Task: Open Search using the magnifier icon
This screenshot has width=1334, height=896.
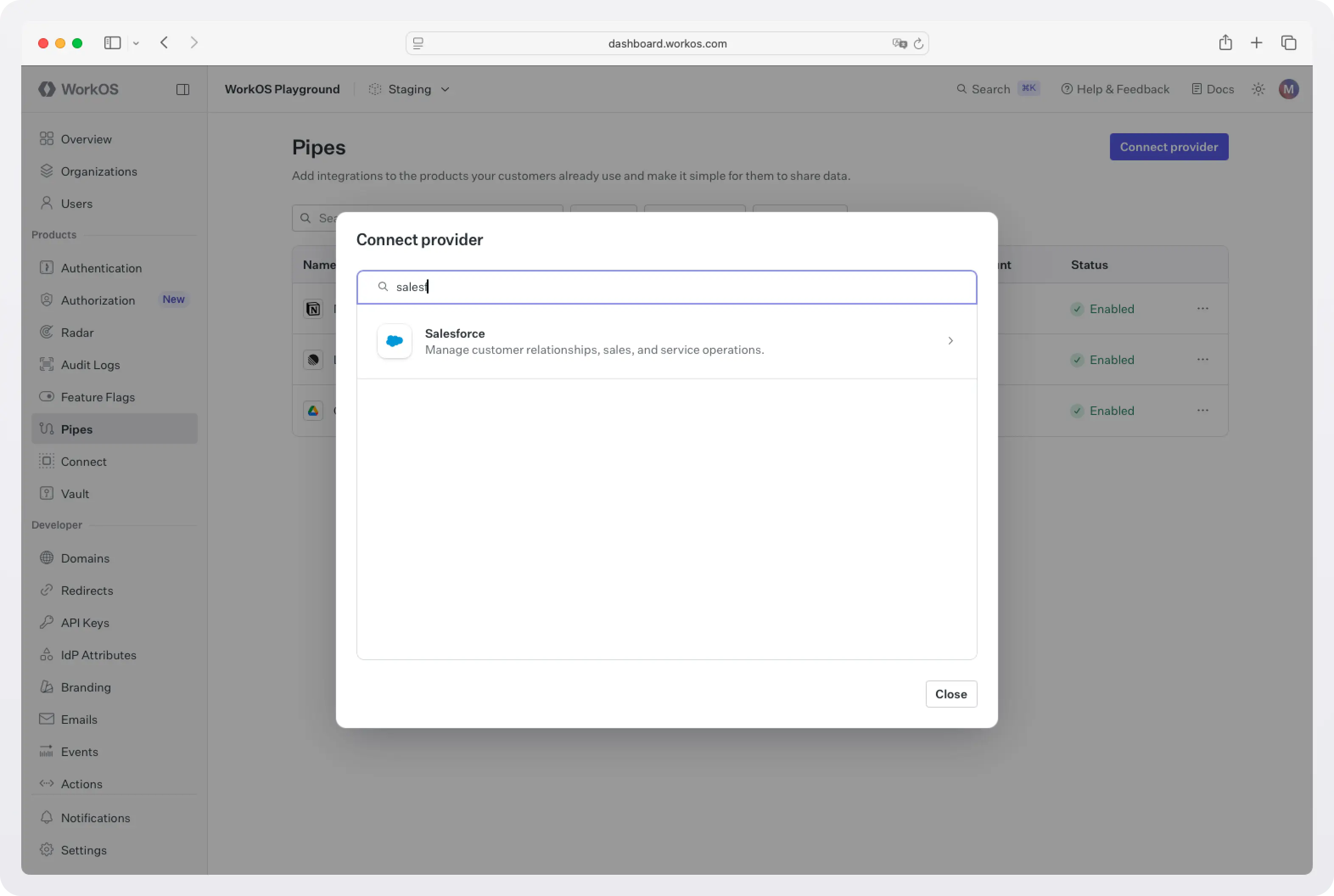Action: (x=962, y=89)
